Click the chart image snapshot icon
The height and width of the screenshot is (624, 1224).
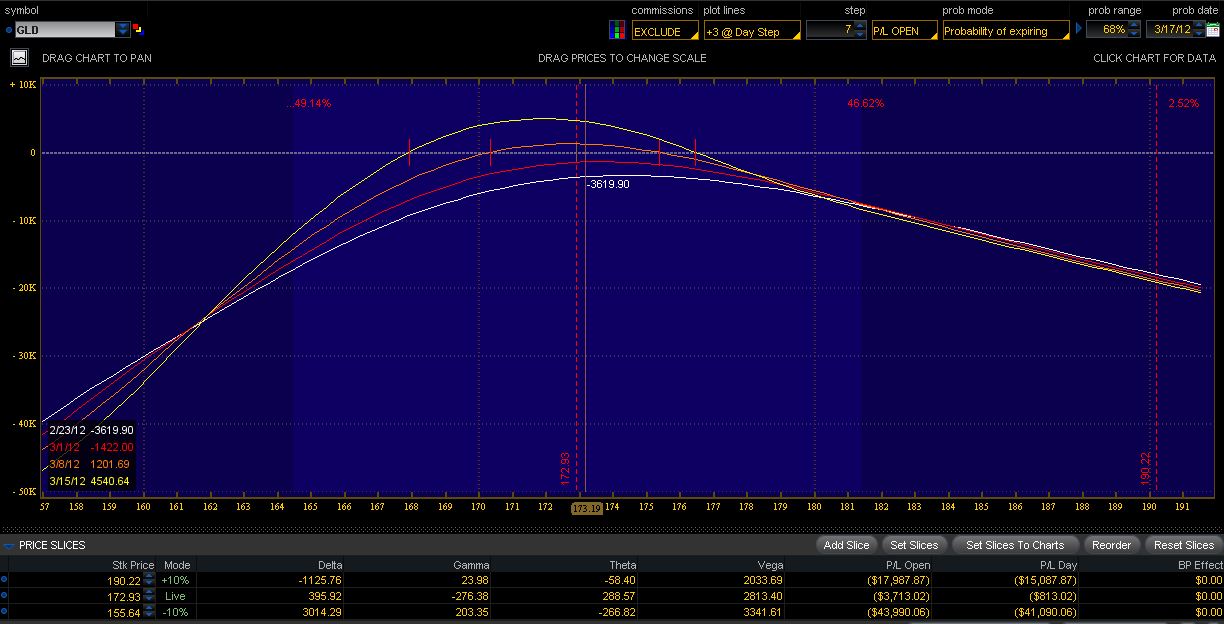pos(19,57)
